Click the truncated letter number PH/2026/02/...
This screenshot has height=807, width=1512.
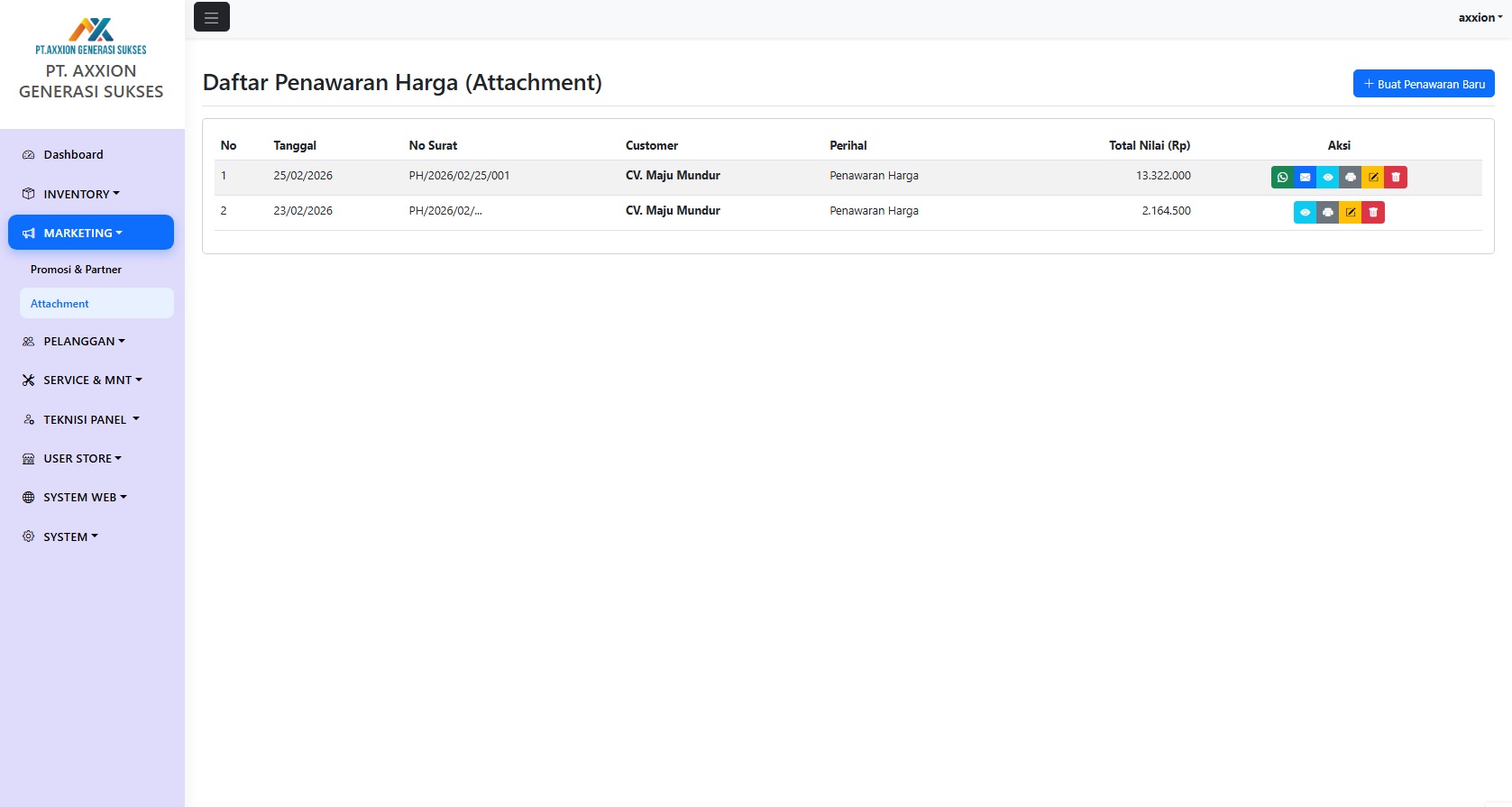(445, 211)
